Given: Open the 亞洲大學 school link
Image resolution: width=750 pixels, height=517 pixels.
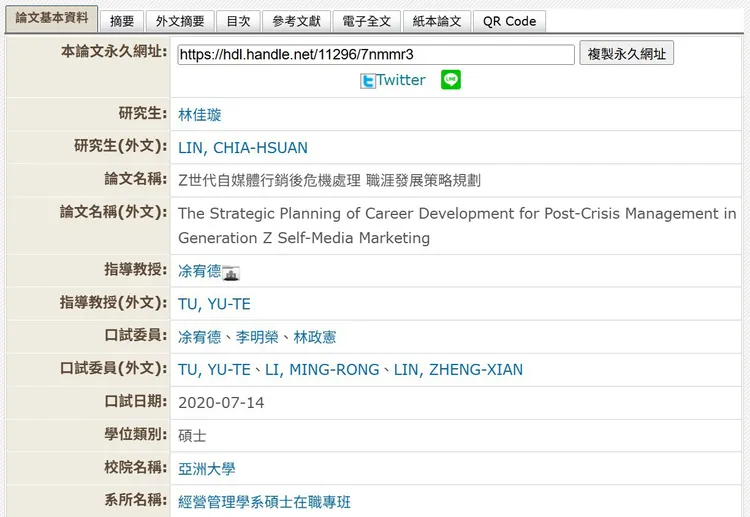Looking at the screenshot, I should coord(207,469).
